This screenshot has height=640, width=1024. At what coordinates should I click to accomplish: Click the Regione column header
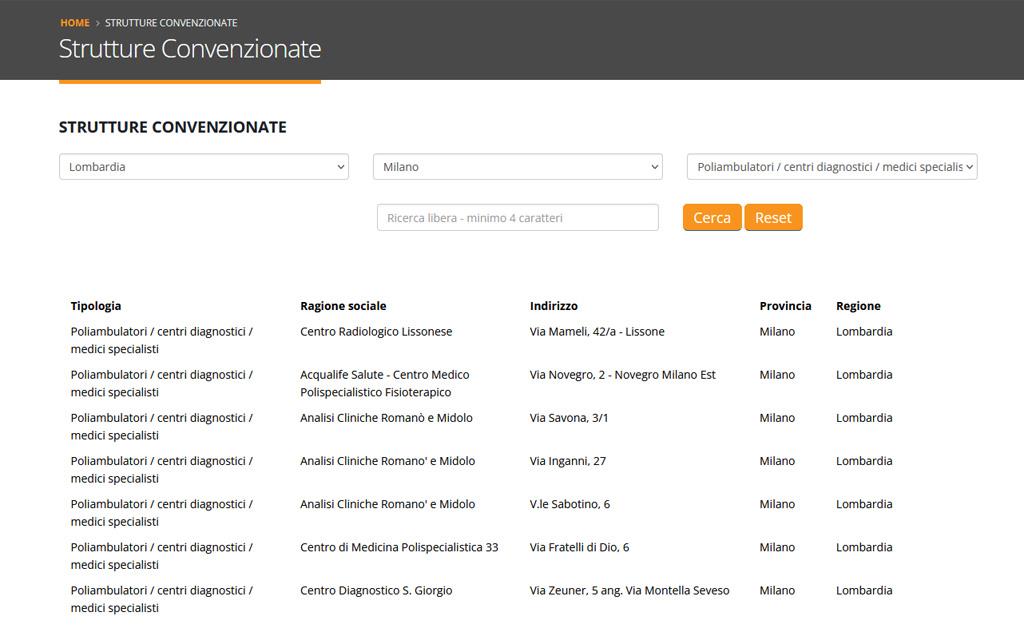pos(858,306)
